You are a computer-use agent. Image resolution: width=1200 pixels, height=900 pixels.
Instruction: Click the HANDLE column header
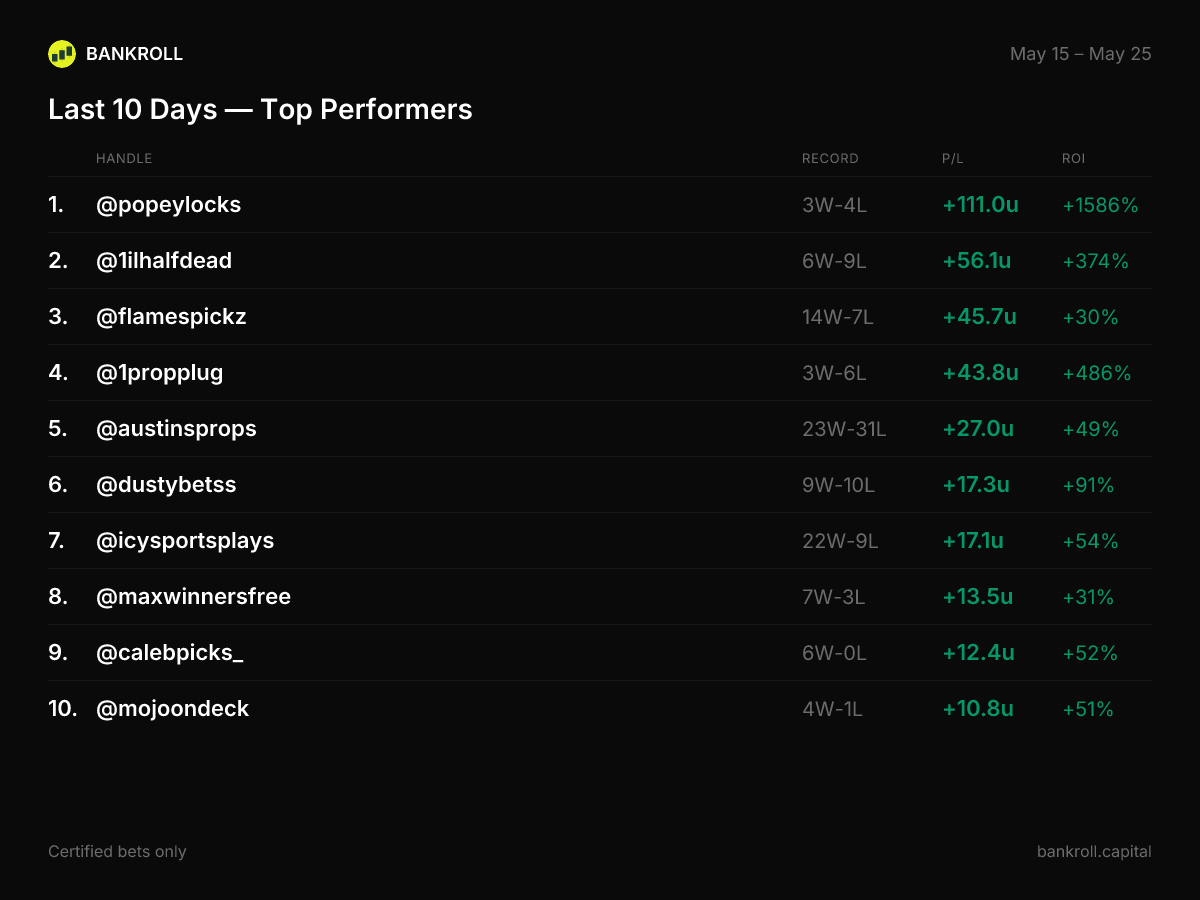[x=124, y=159]
